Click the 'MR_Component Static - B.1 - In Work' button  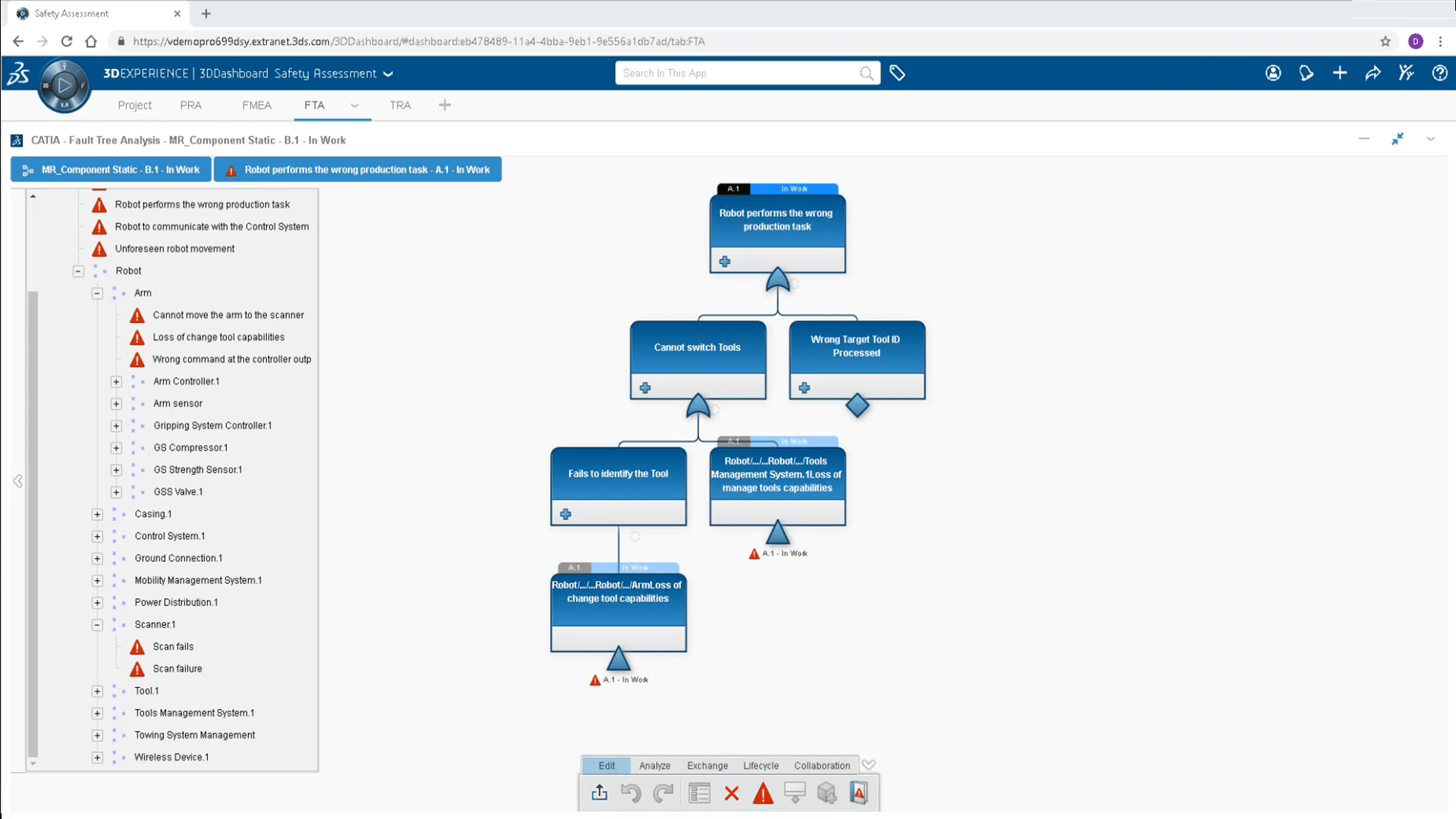111,170
